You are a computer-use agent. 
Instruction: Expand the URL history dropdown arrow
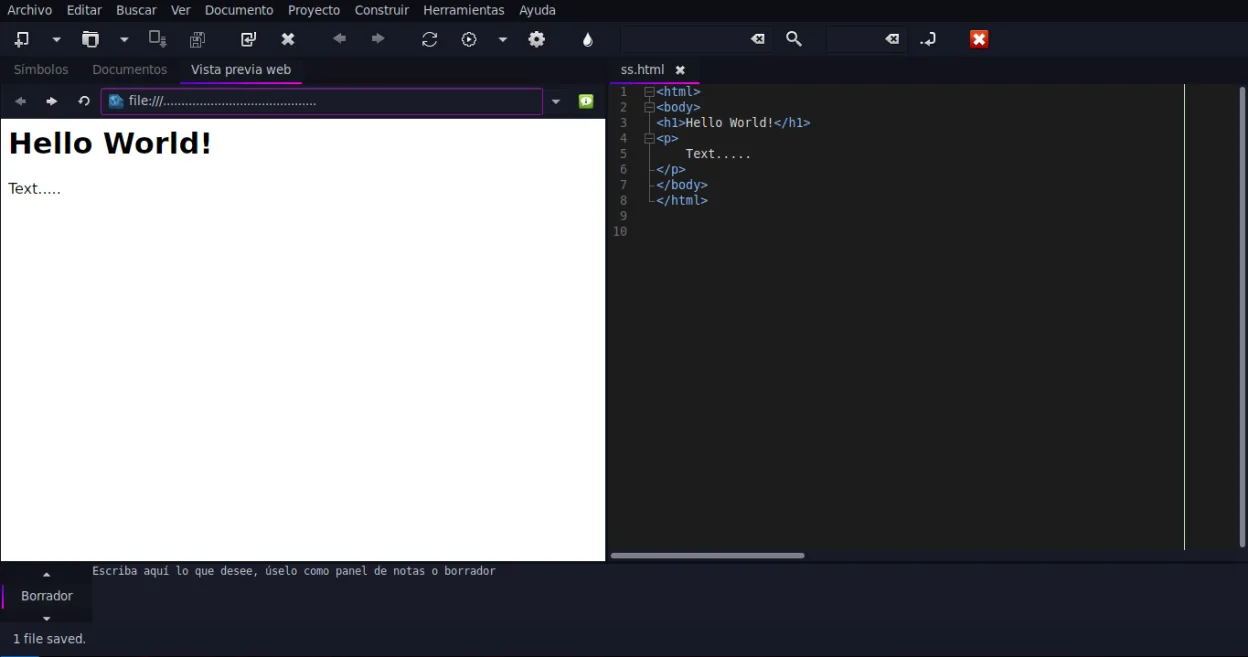pyautogui.click(x=556, y=102)
